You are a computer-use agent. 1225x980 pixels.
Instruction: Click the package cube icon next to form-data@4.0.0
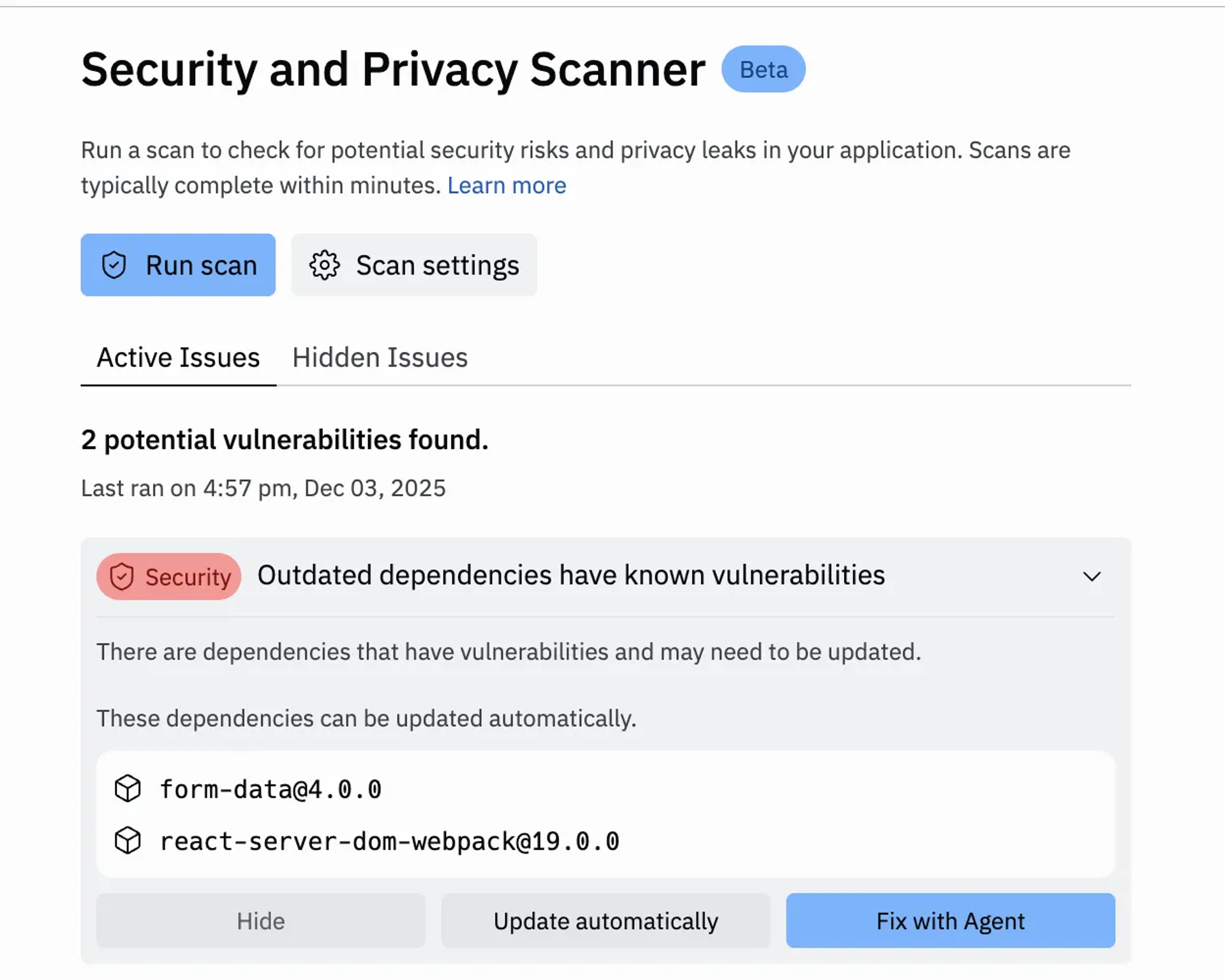(x=128, y=789)
